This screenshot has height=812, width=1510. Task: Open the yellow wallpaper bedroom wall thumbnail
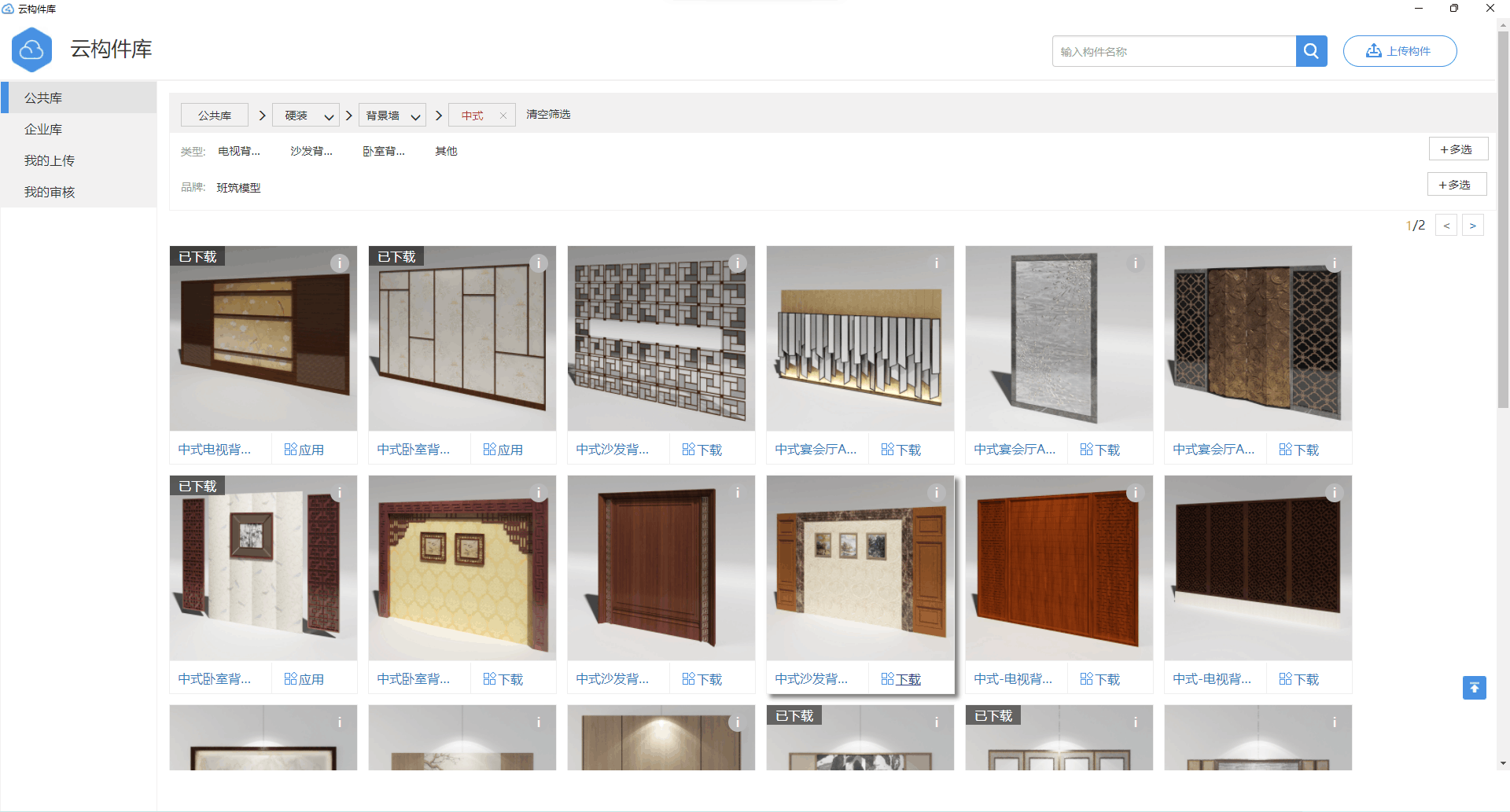point(462,568)
